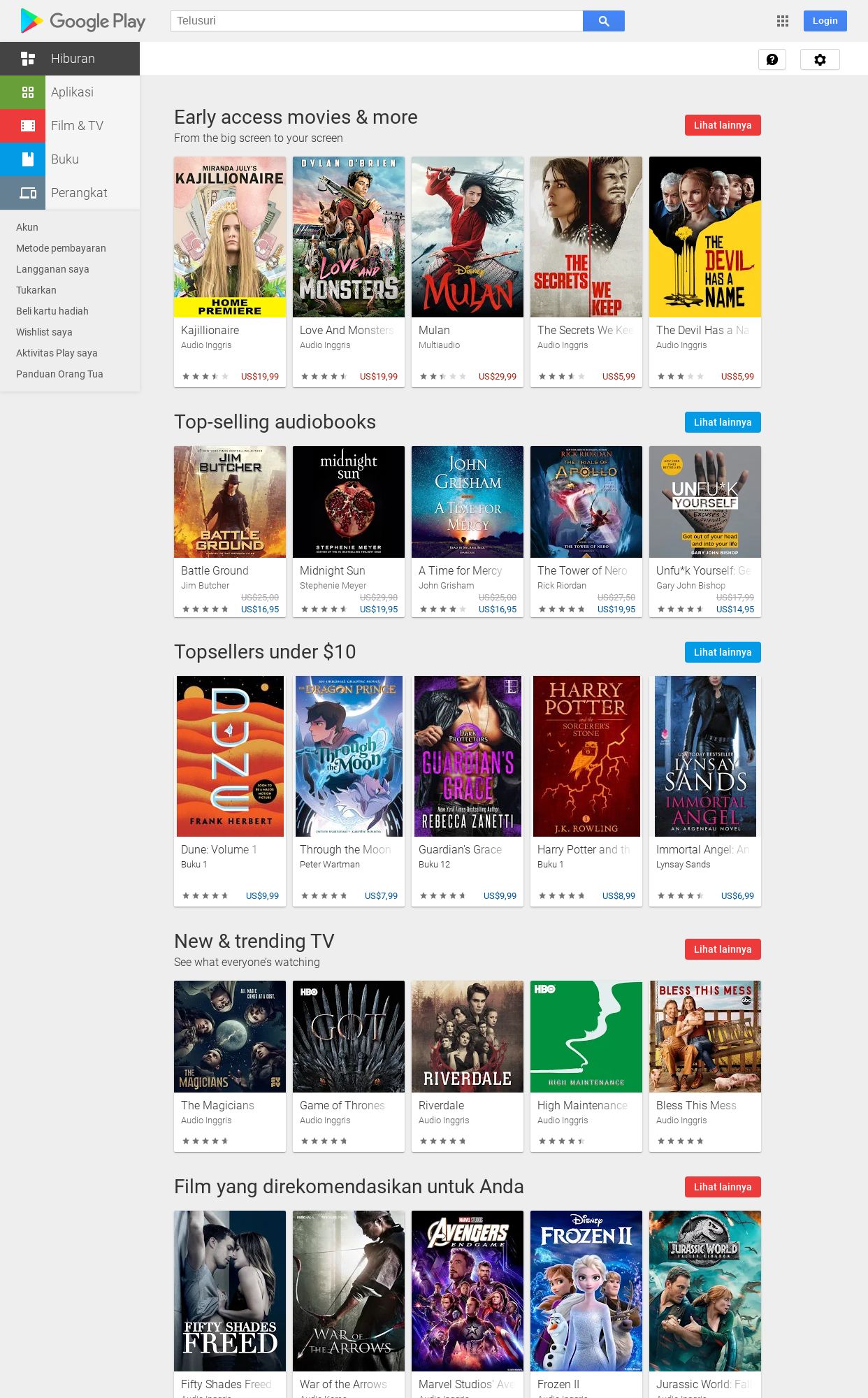Image resolution: width=868 pixels, height=1398 pixels.
Task: Open Harry Potter Sorcerer's Stone cover
Action: (x=586, y=756)
